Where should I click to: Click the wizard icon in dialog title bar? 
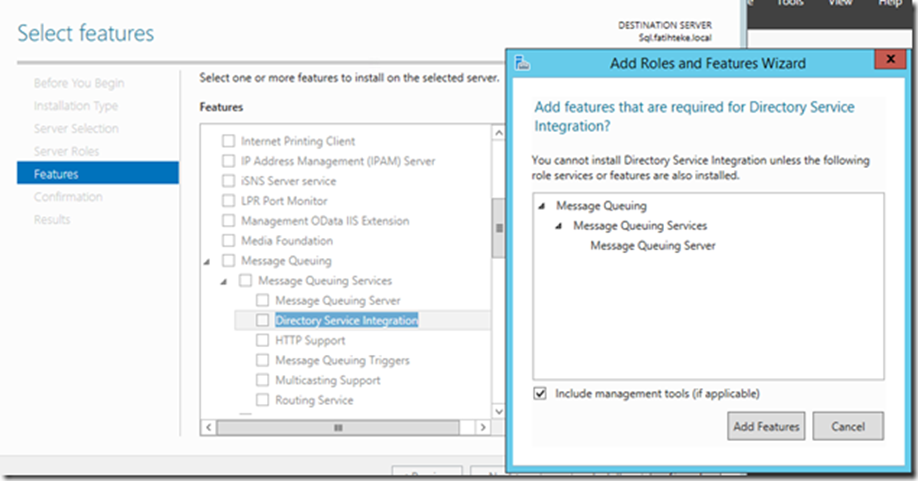[522, 62]
